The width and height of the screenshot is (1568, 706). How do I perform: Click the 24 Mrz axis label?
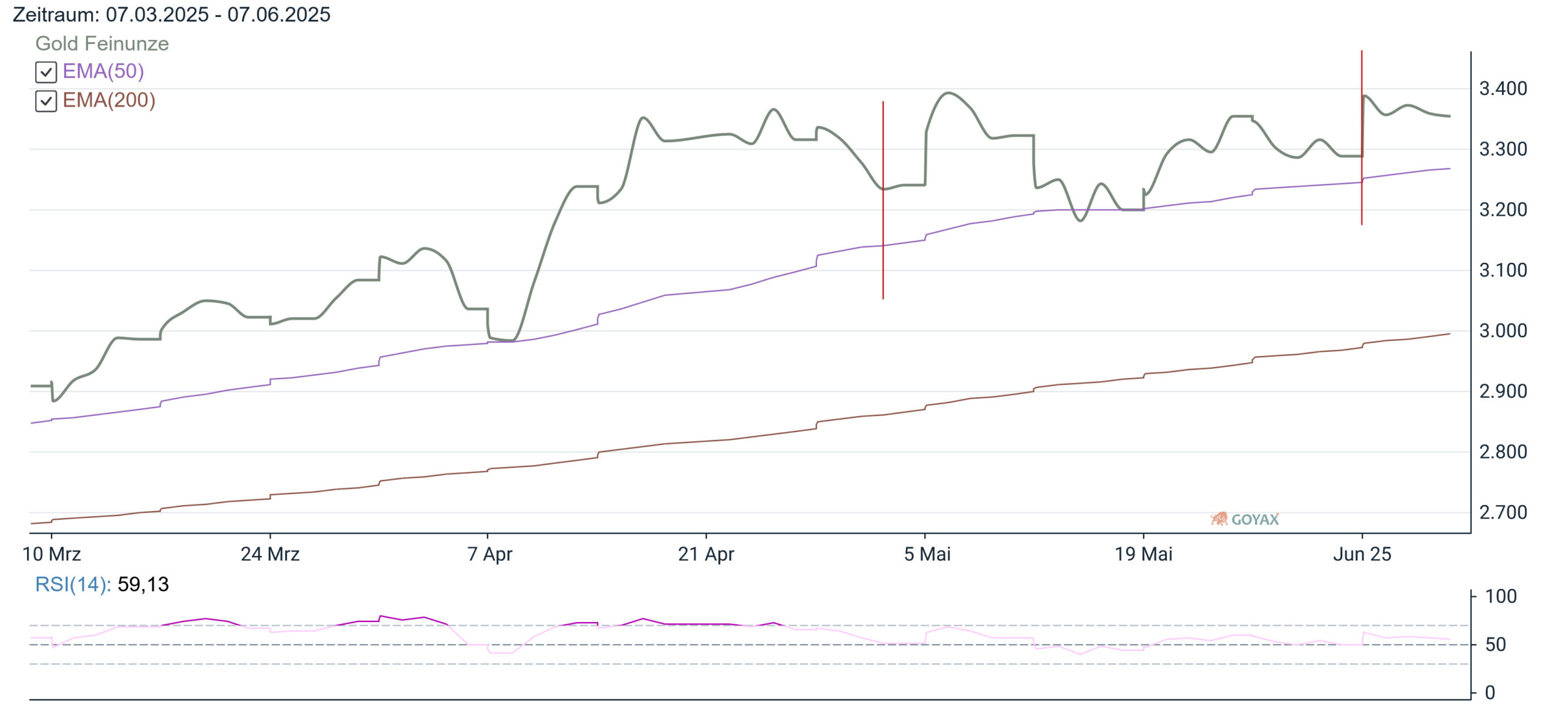click(x=270, y=554)
